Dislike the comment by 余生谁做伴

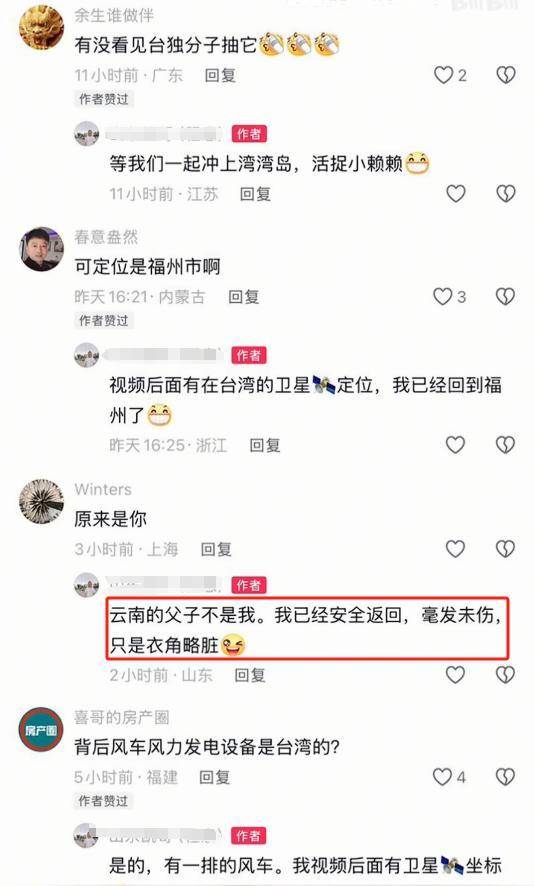click(506, 75)
